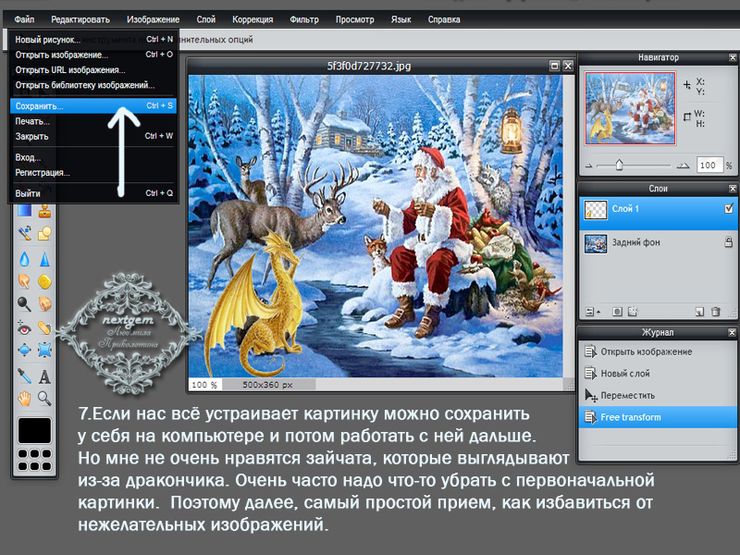Click the black foreground color swatch

tap(34, 430)
